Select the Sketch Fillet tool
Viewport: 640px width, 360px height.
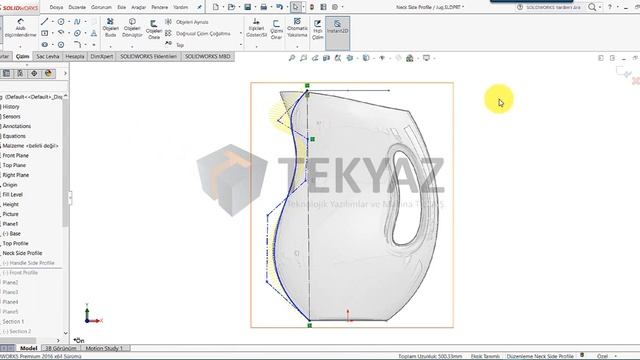[77, 44]
